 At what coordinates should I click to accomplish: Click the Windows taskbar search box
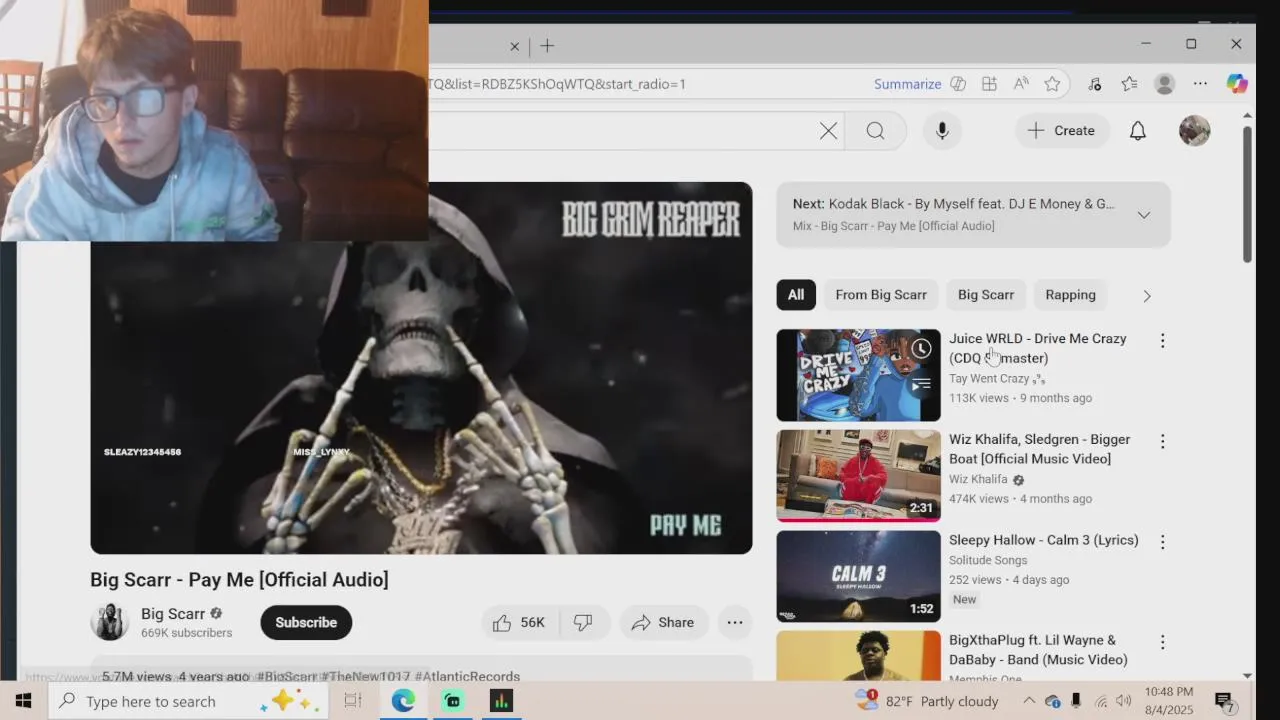(x=188, y=701)
